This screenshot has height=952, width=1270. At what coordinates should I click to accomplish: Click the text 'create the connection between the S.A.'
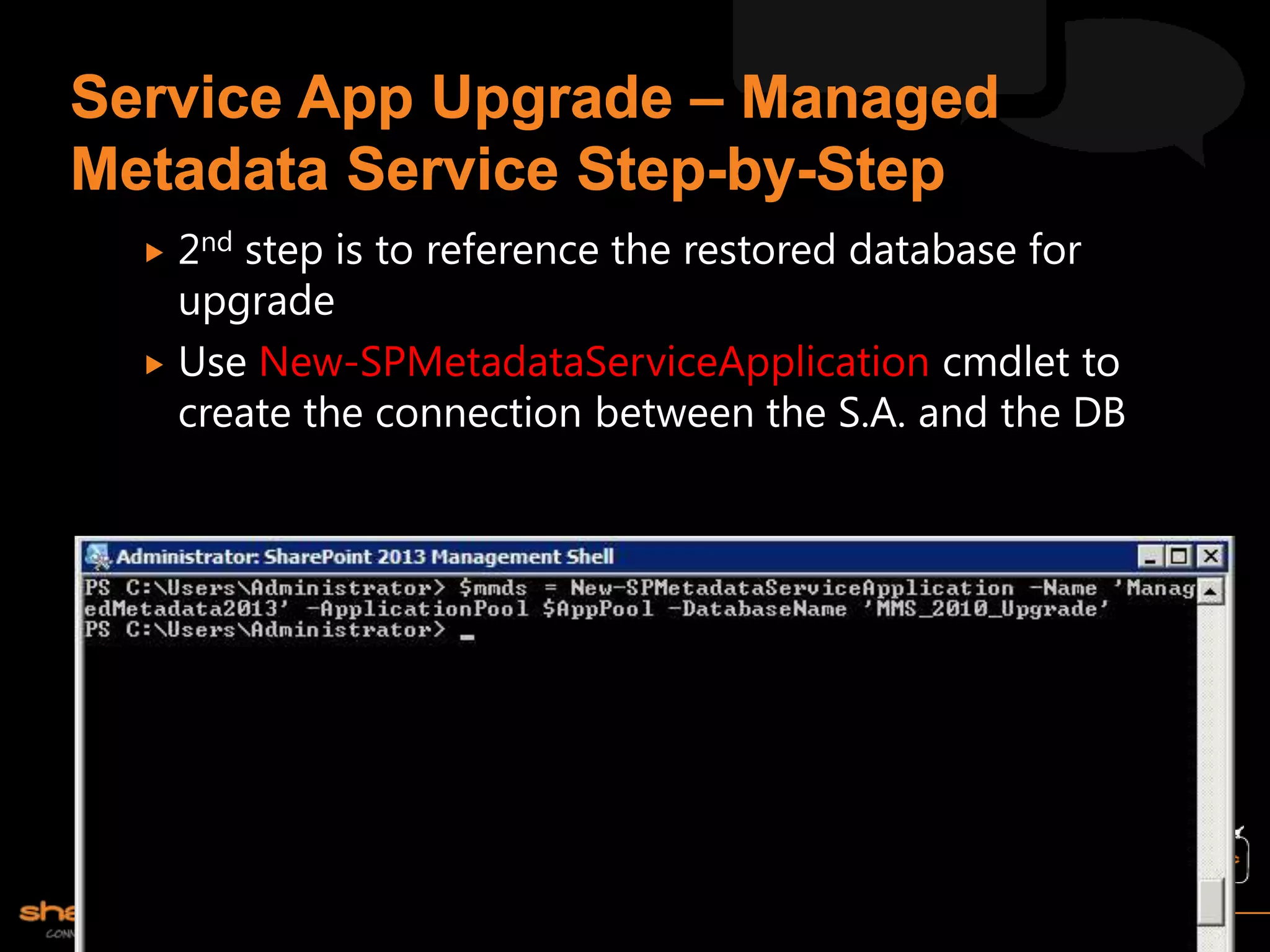(x=542, y=413)
